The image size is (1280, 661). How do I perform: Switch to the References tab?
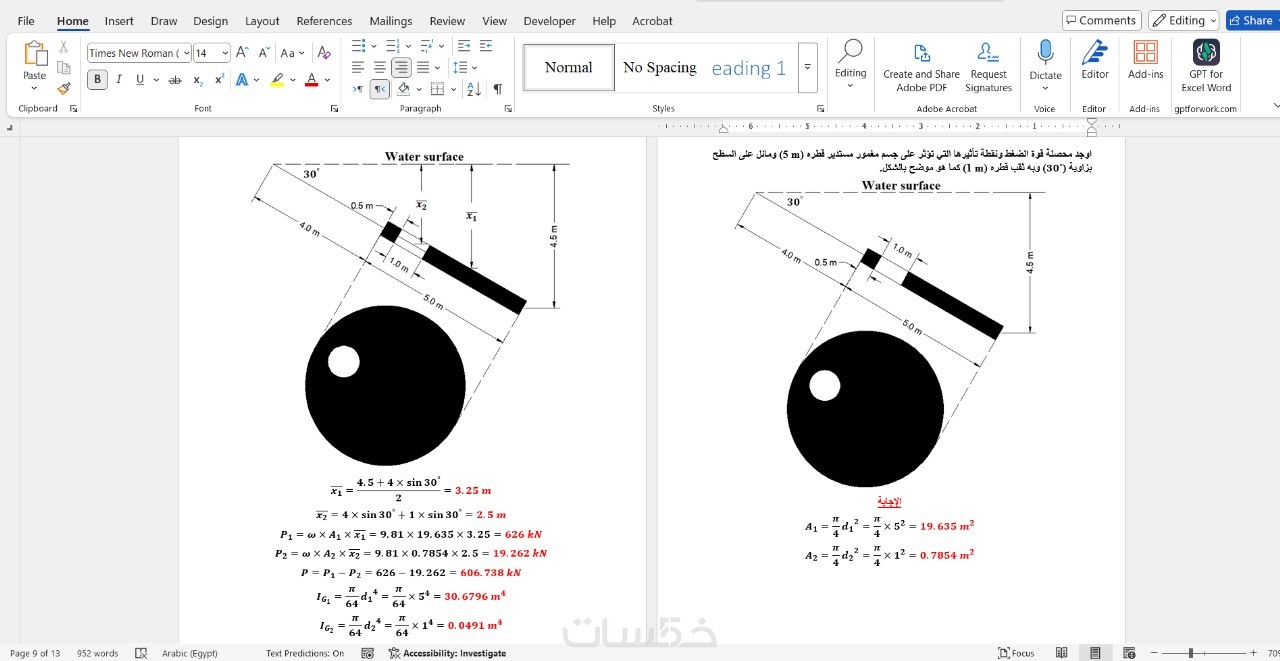point(324,21)
